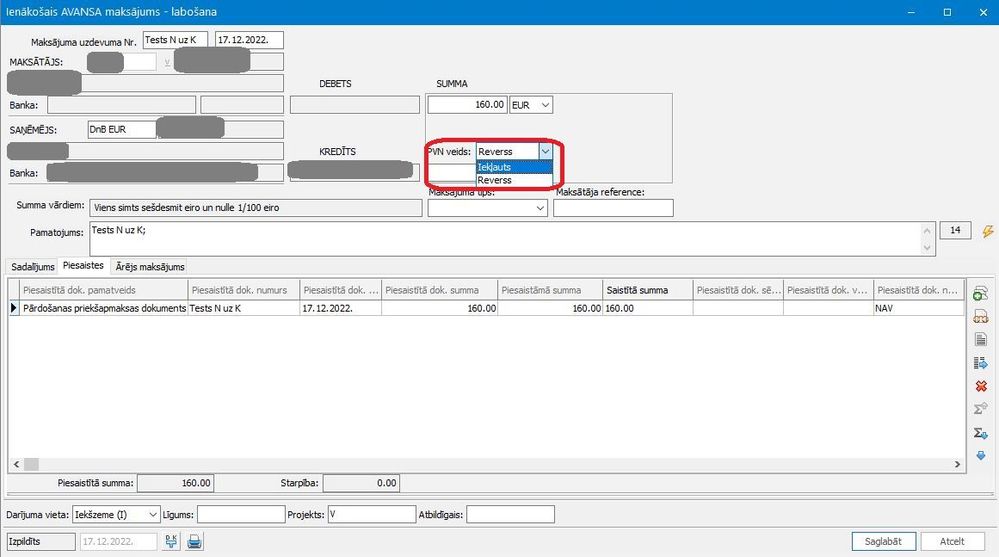Click the button labeled 14
Screen dimensions: 999x557
(x=955, y=230)
